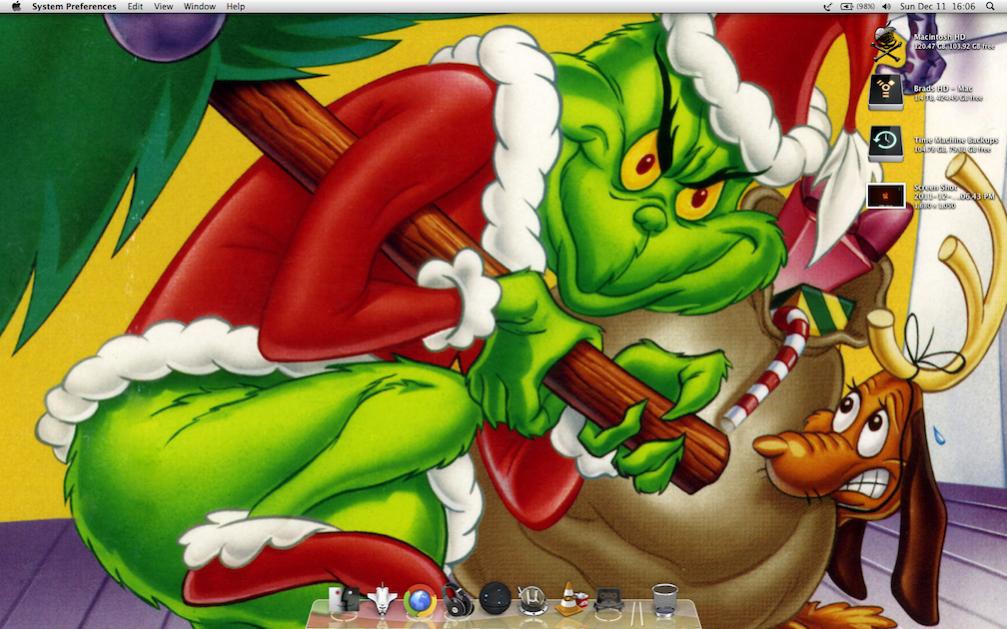Viewport: 1007px width, 629px height.
Task: Click the phone sync icon in menu bar
Action: tap(828, 6)
